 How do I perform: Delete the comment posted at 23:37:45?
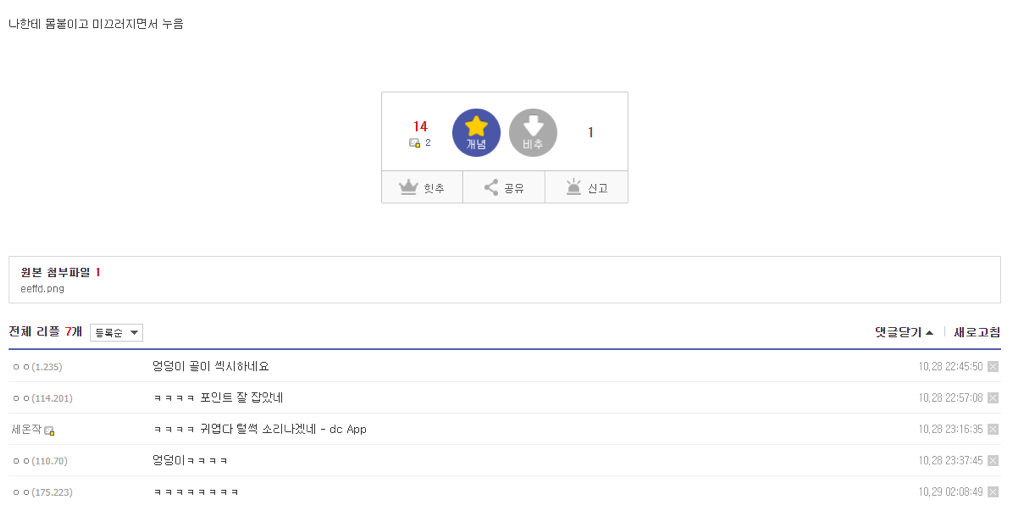993,461
